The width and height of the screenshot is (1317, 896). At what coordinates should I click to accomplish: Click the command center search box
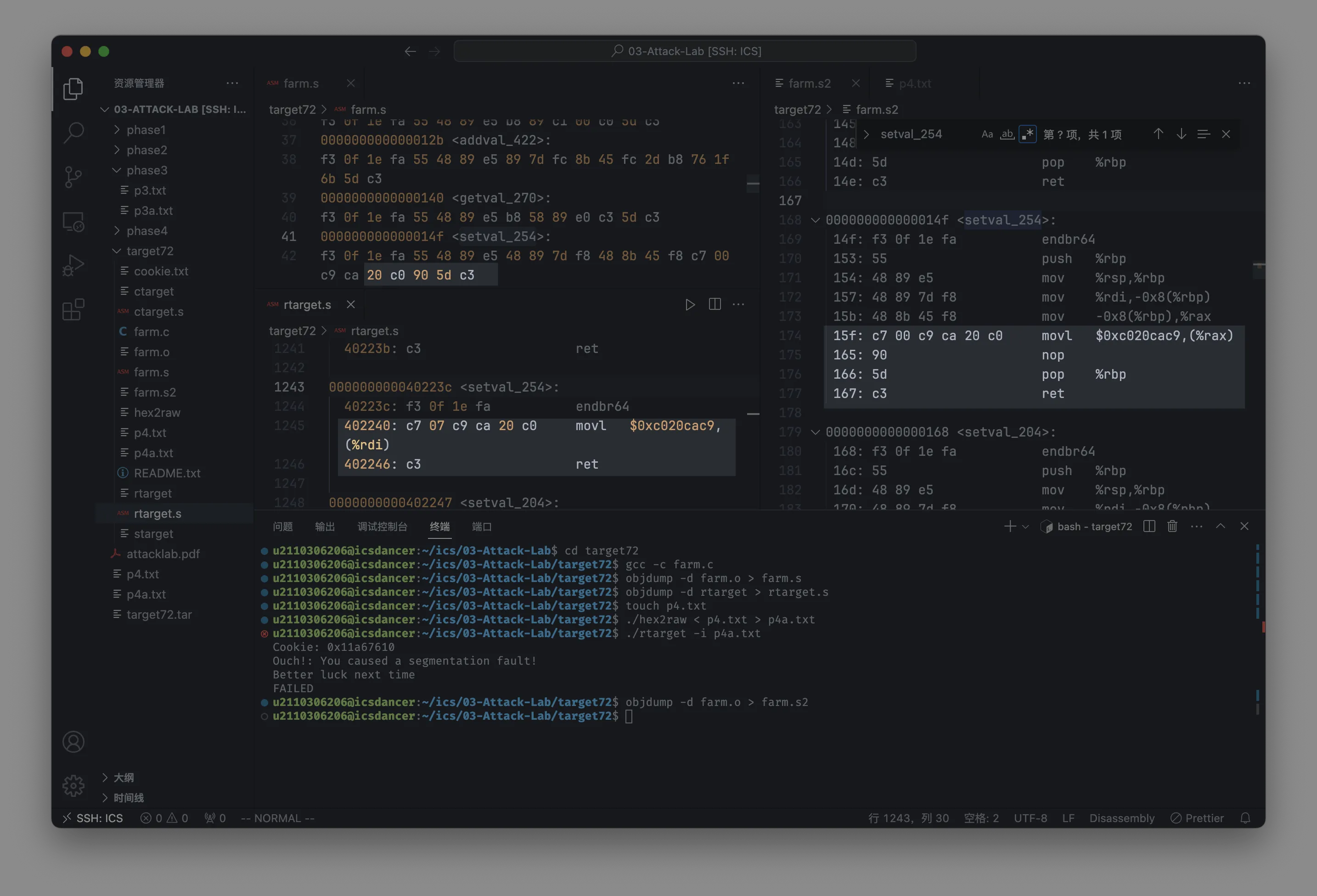[x=685, y=51]
